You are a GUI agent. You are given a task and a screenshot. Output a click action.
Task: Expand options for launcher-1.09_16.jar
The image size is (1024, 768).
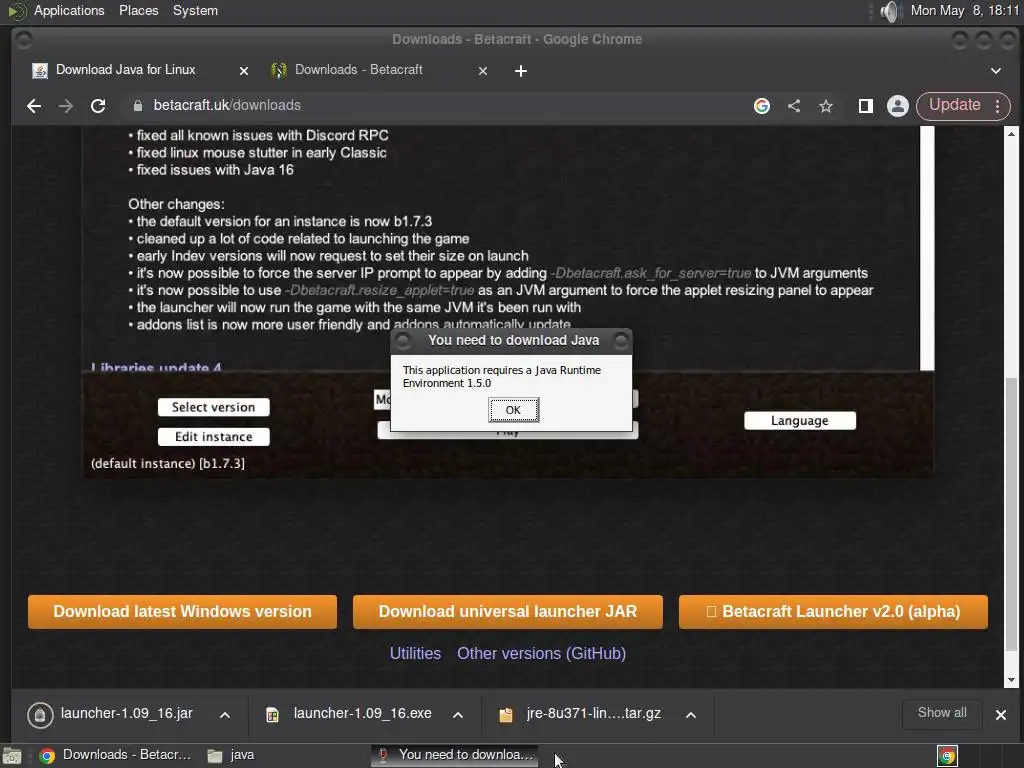tap(225, 715)
